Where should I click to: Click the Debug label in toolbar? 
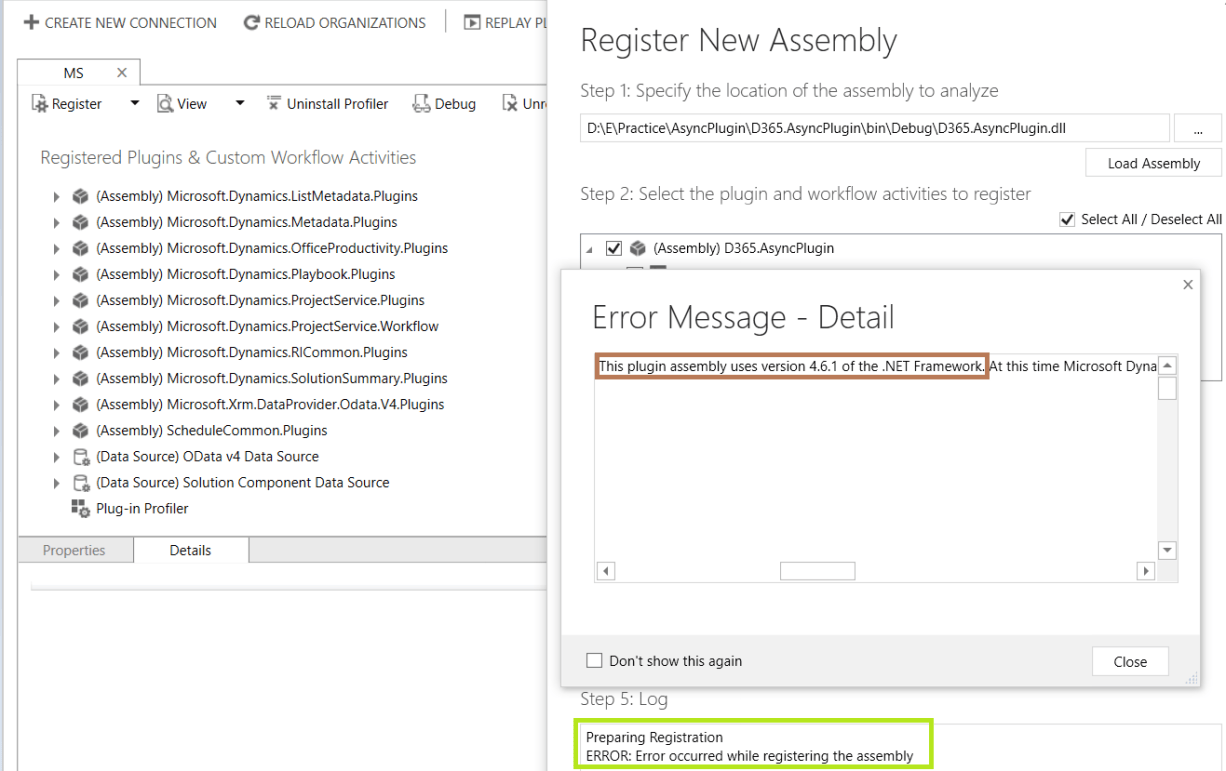(455, 104)
